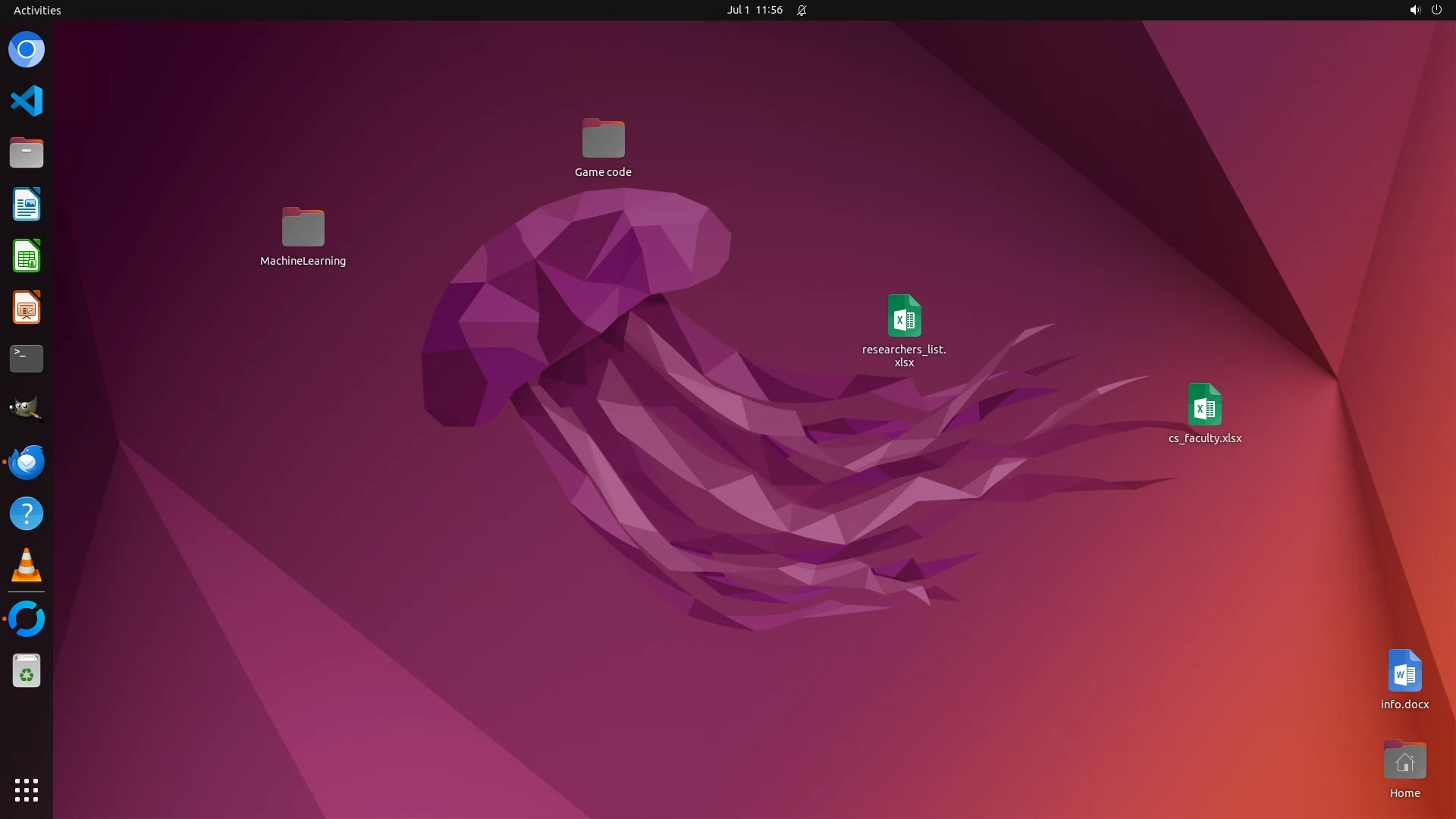Open Chromium browser from the dock
1456x819 pixels.
pyautogui.click(x=27, y=50)
